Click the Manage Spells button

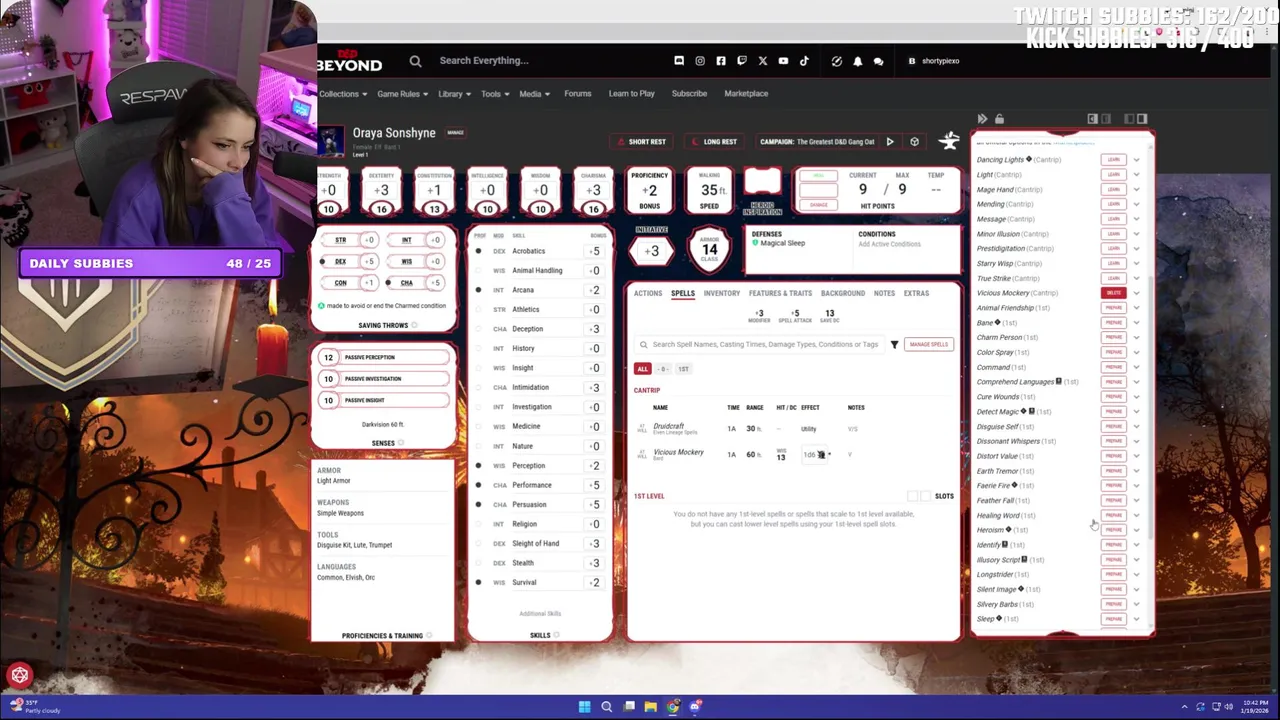tap(928, 344)
